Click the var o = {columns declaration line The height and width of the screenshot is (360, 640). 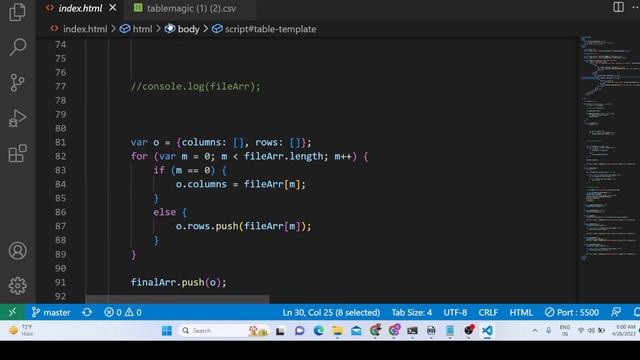pyautogui.click(x=221, y=142)
